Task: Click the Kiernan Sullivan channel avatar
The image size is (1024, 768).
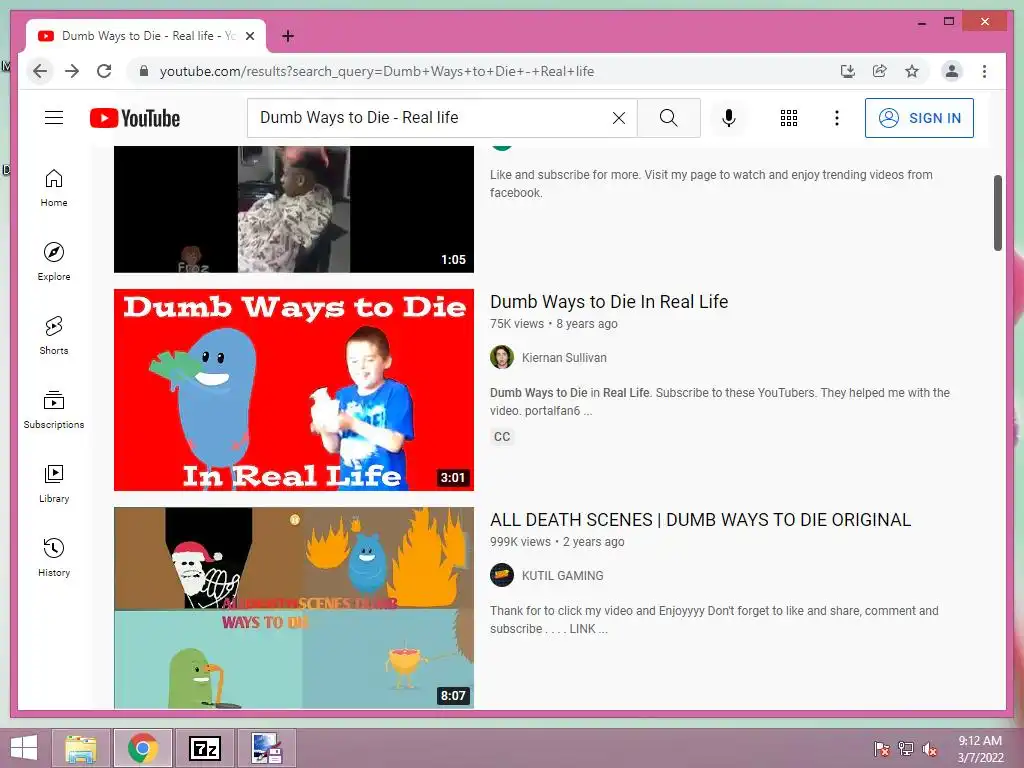Action: [x=502, y=357]
